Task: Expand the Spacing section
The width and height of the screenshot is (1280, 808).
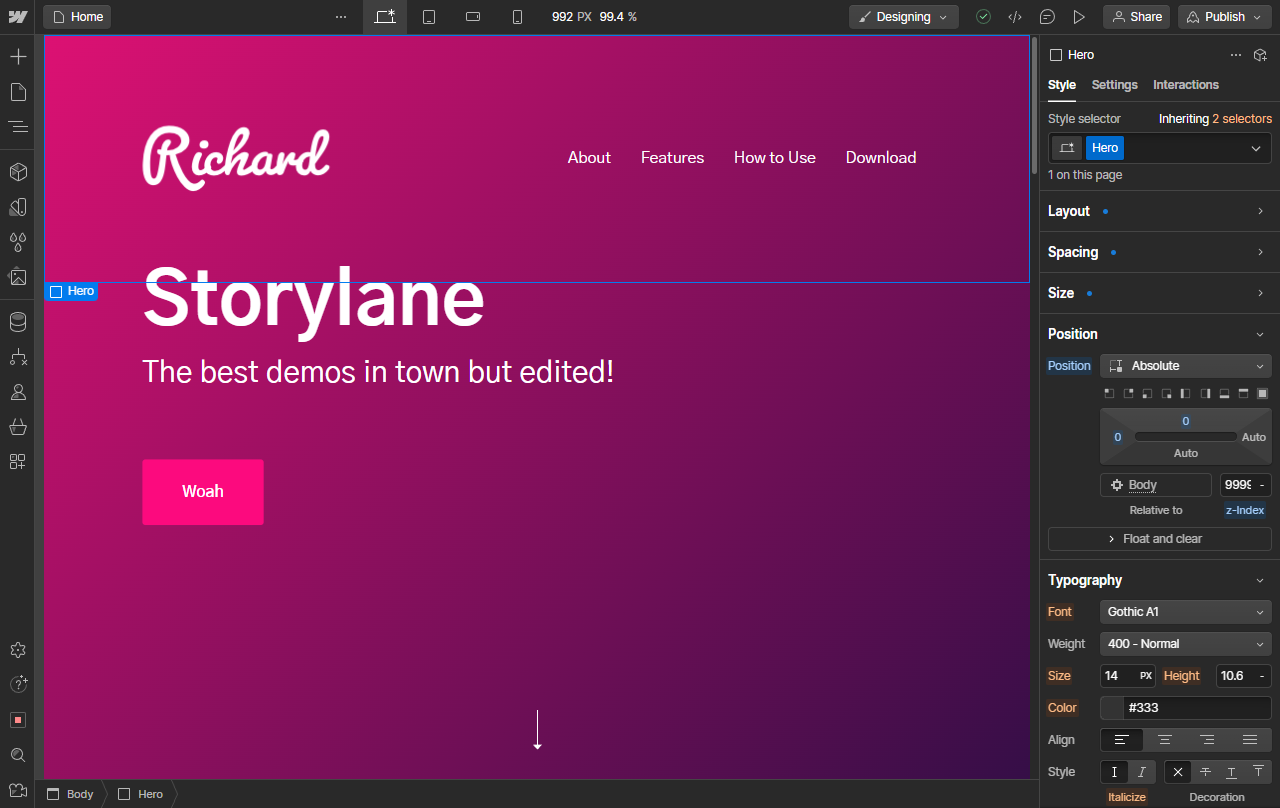Action: coord(1160,252)
